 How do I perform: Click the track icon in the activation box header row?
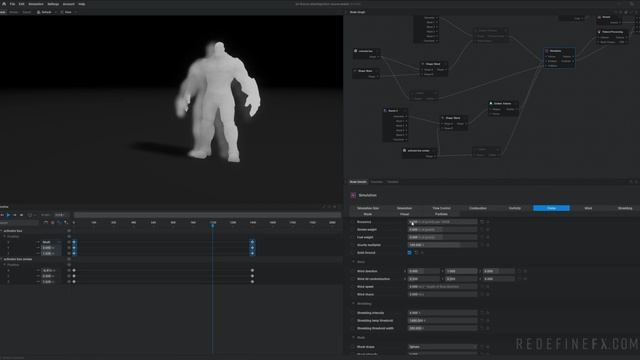pyautogui.click(x=69, y=231)
